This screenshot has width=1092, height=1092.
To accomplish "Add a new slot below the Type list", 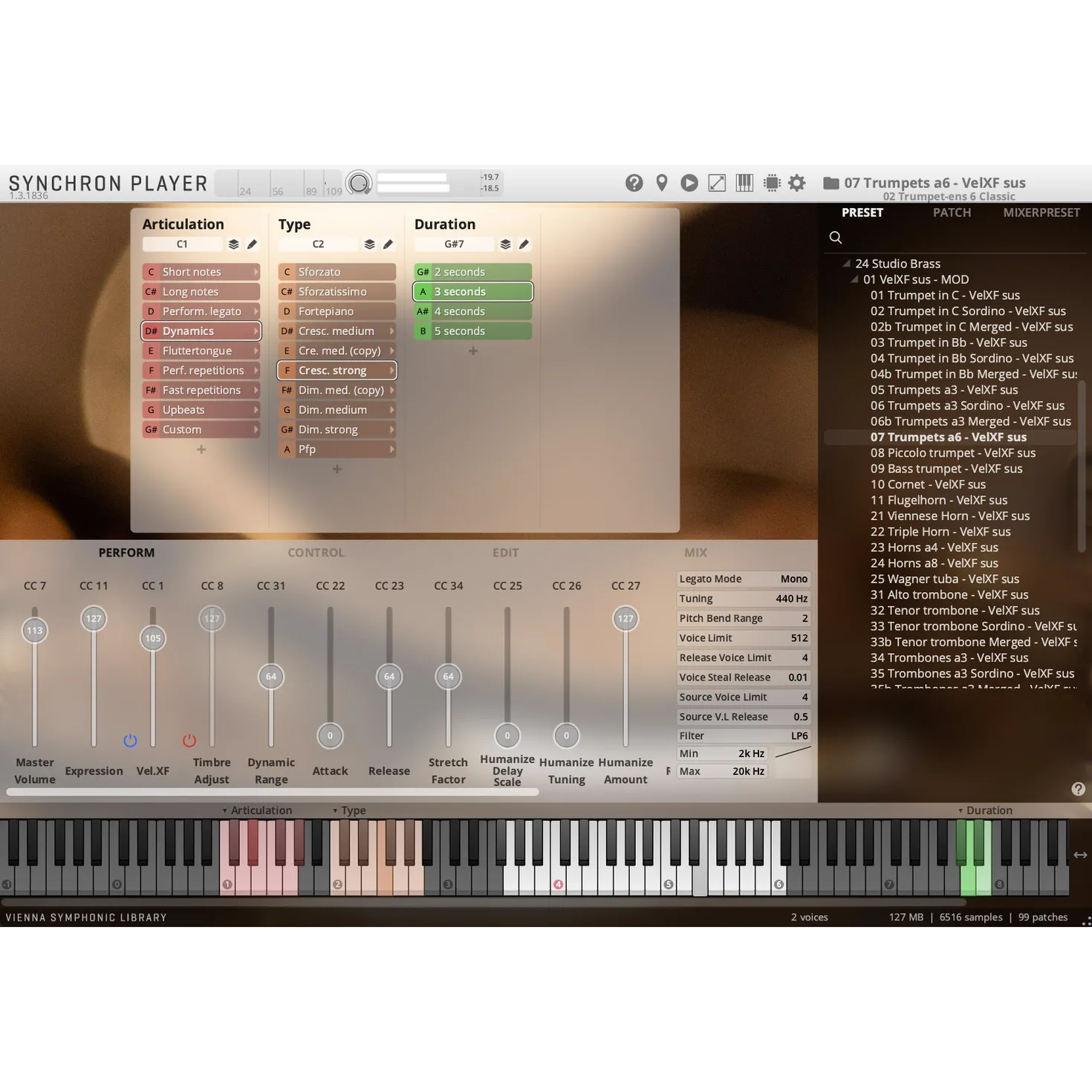I will (337, 469).
